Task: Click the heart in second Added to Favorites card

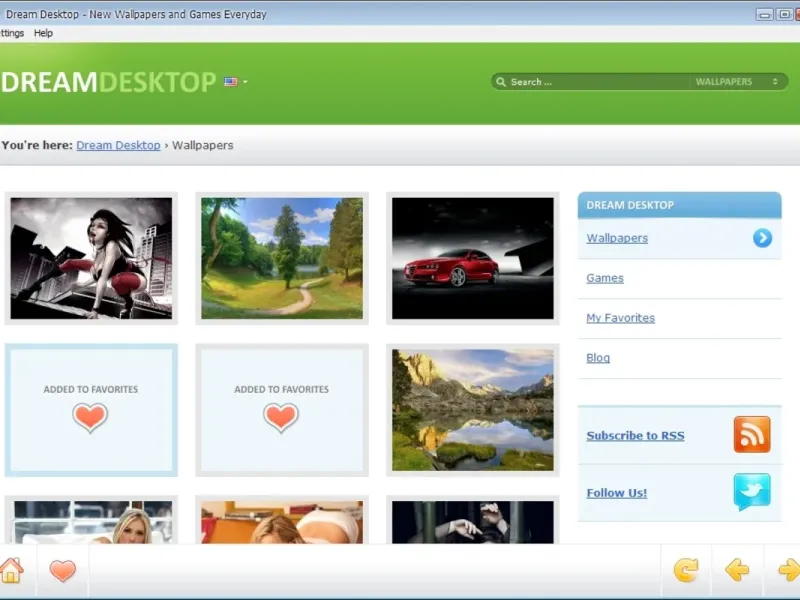Action: click(281, 417)
